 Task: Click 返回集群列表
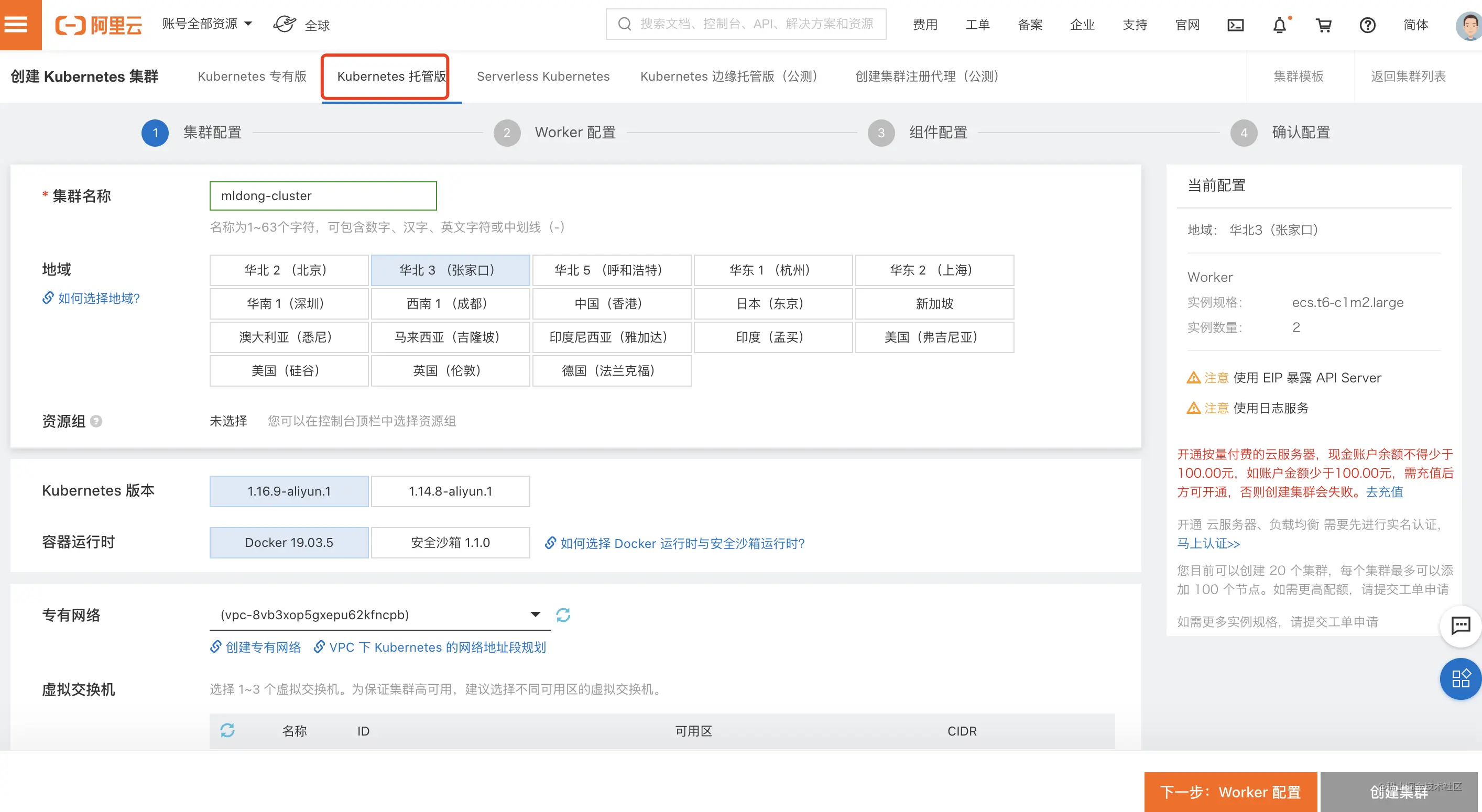pyautogui.click(x=1408, y=76)
